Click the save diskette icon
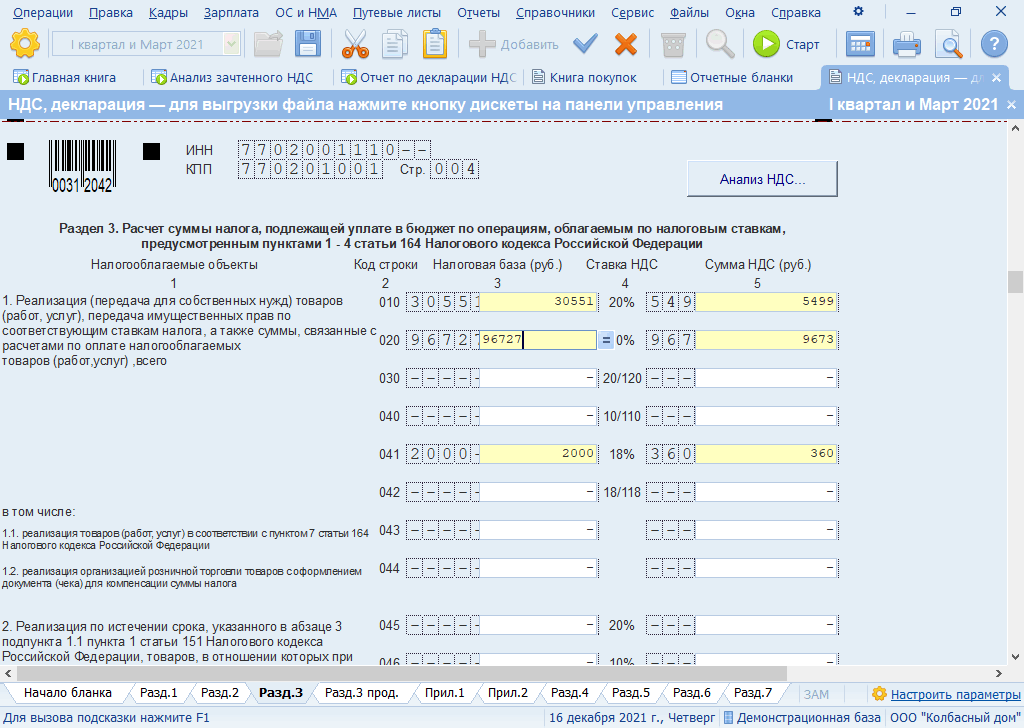This screenshot has width=1024, height=728. (x=307, y=44)
